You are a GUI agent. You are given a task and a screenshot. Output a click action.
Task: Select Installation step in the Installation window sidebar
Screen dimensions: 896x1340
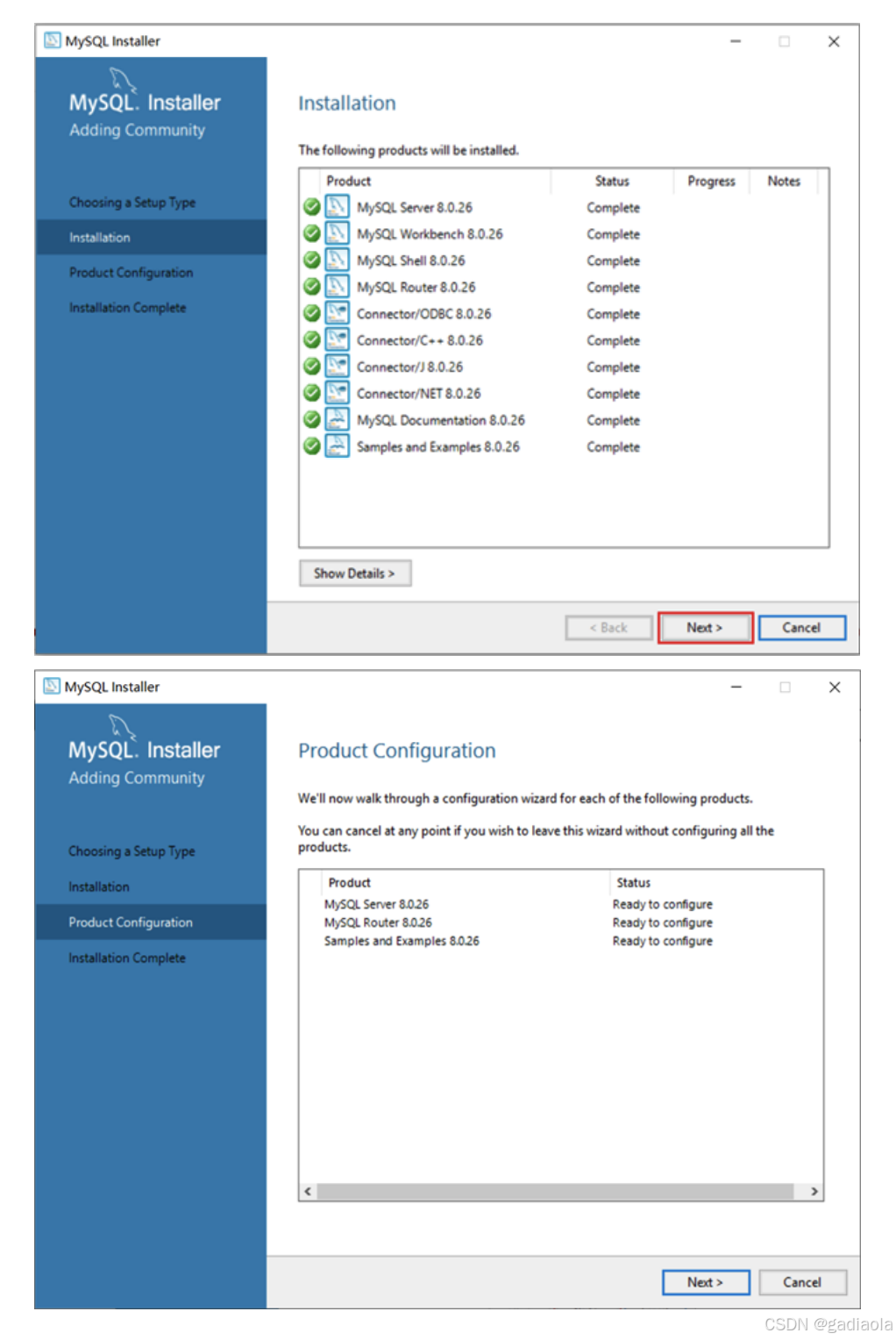151,238
